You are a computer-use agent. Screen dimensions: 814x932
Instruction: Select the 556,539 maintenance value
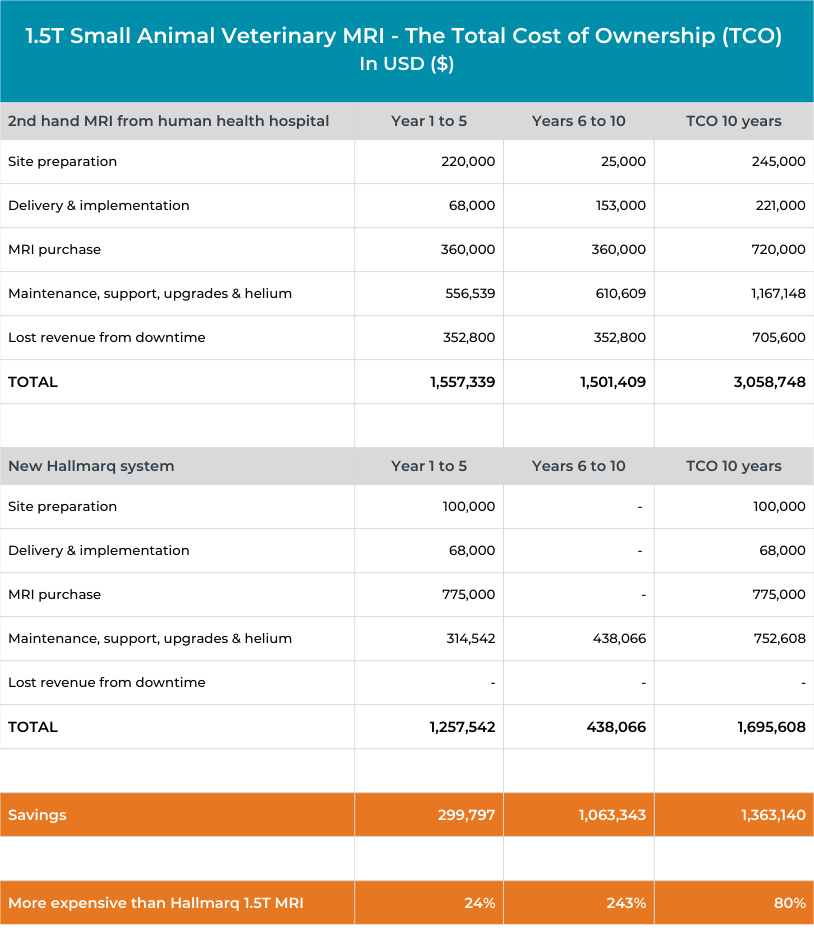470,294
